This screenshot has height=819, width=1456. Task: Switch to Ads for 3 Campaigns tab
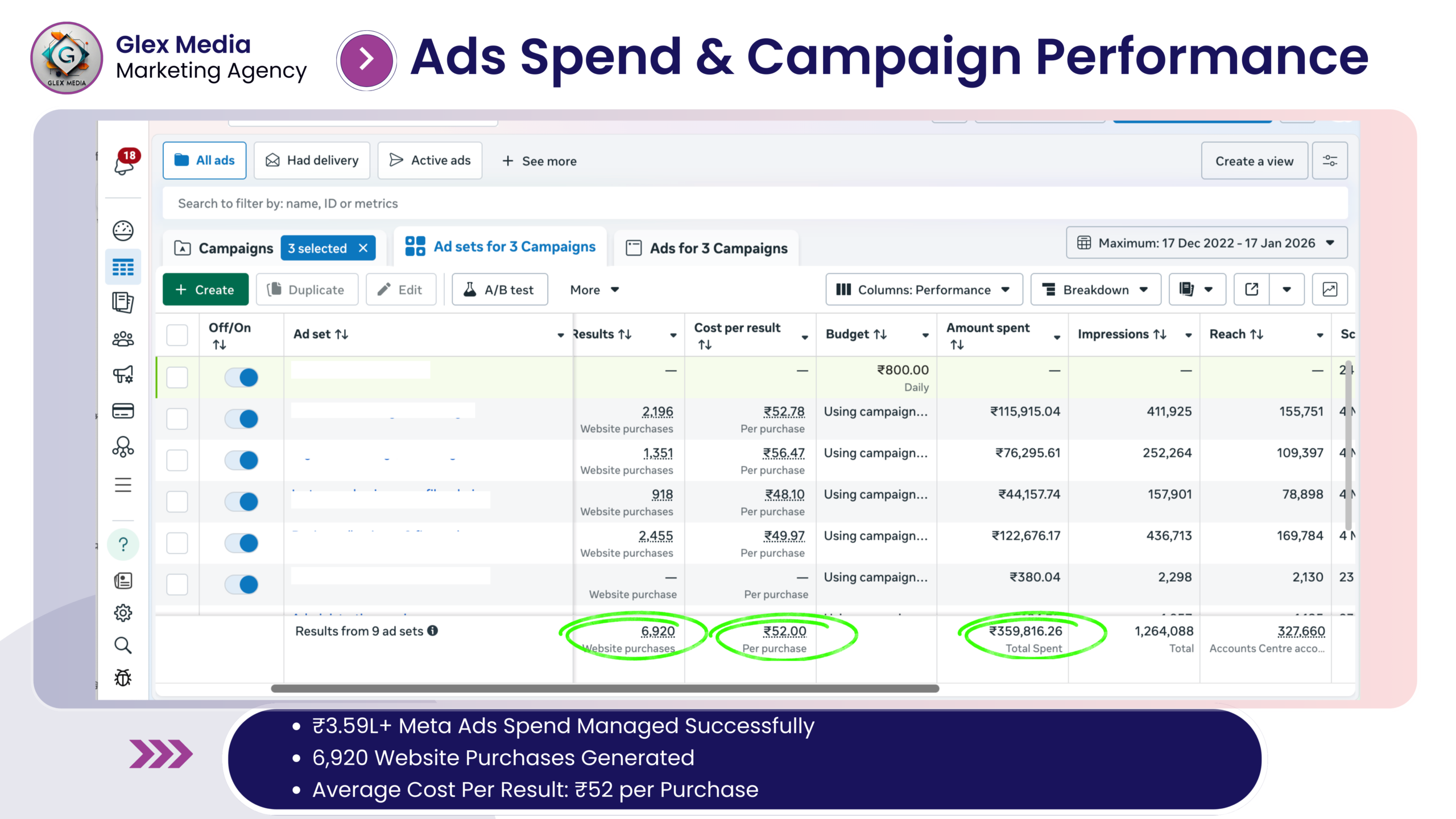(706, 248)
